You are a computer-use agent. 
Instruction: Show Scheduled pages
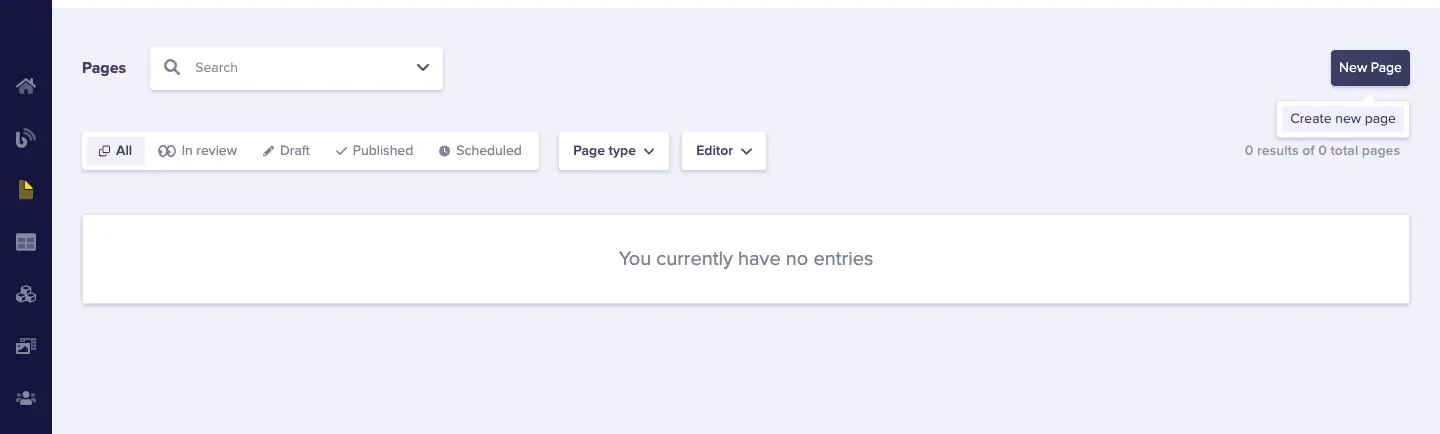[x=480, y=151]
